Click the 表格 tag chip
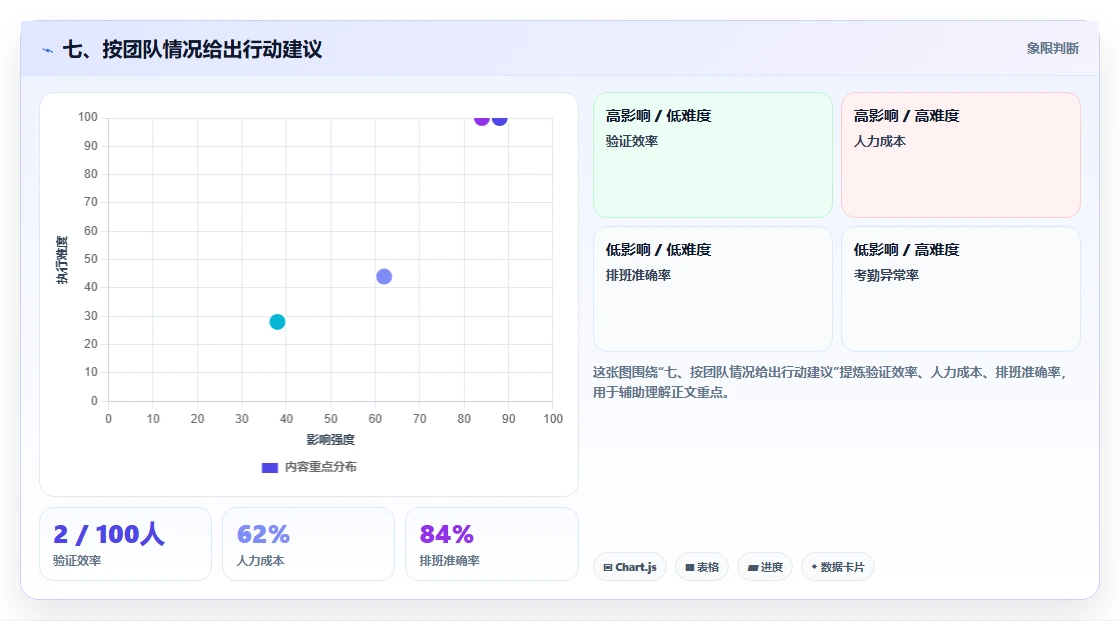 tap(702, 567)
